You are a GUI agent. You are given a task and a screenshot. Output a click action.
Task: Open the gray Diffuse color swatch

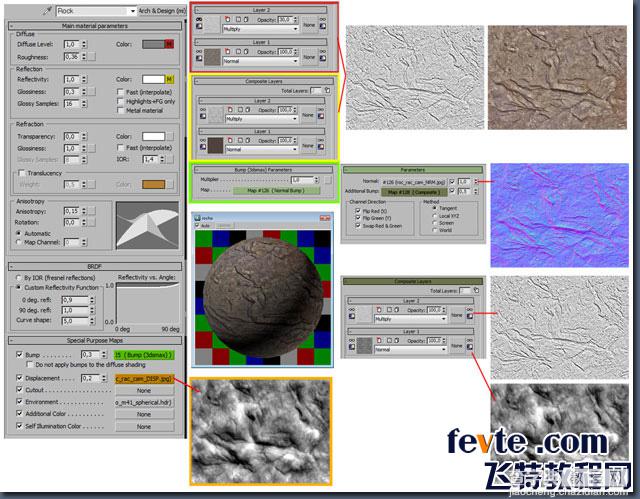coord(153,44)
